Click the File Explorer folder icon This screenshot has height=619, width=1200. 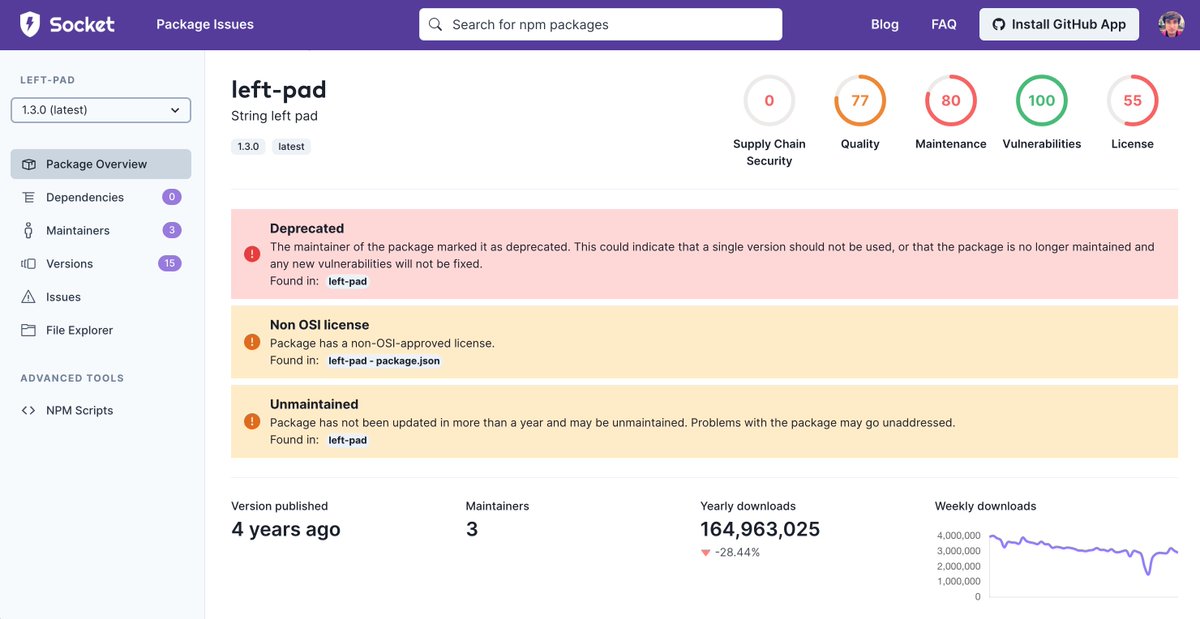28,330
